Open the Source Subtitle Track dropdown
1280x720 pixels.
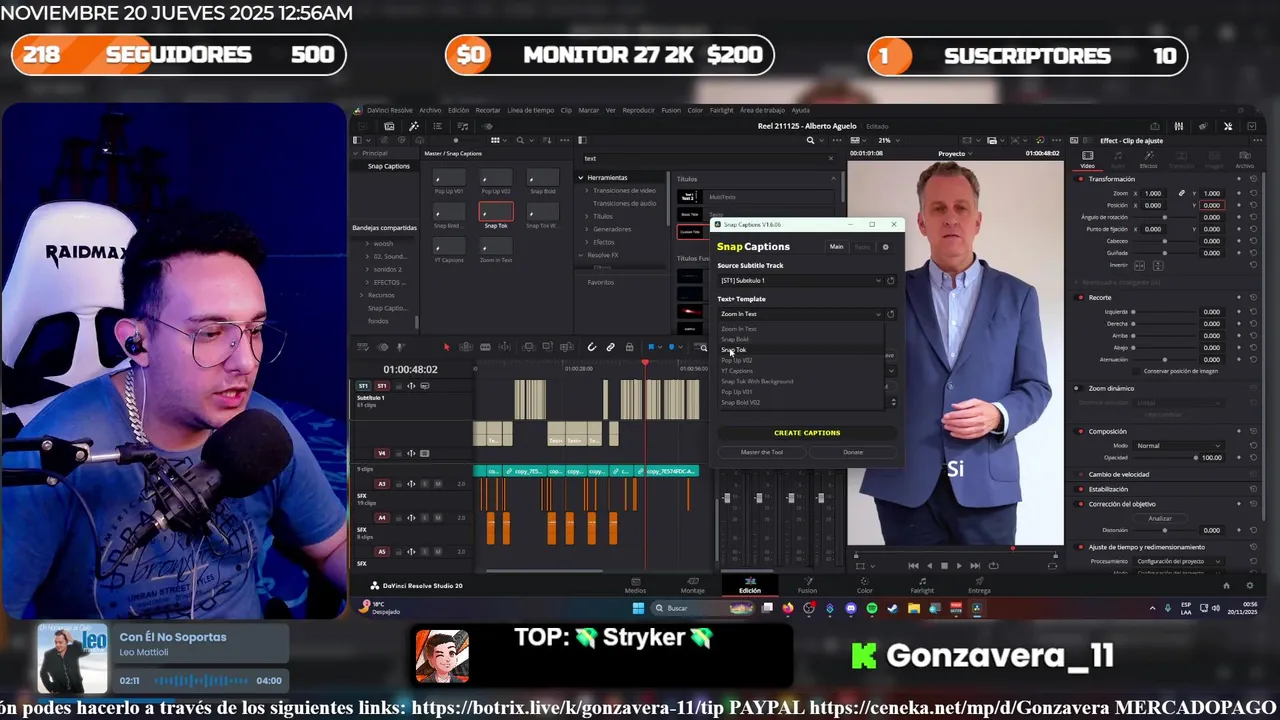coord(800,281)
